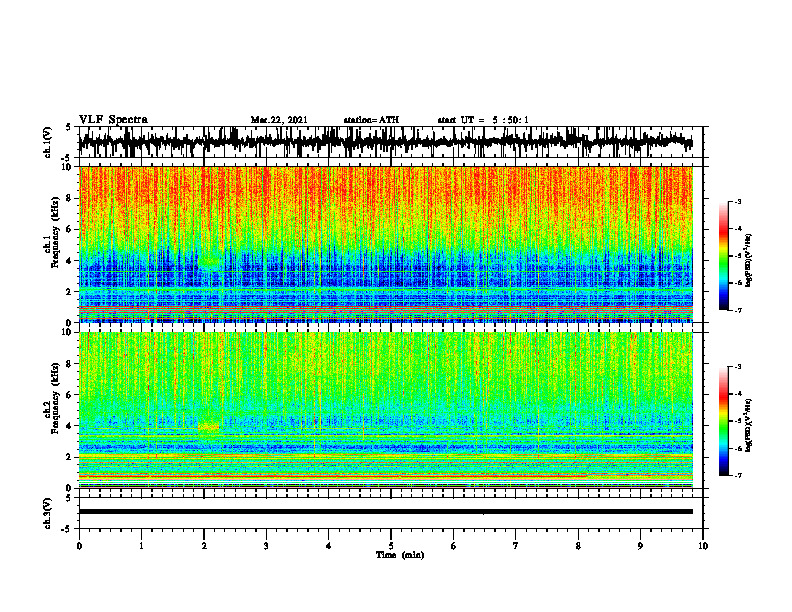Viewport: 792px width, 612px height.
Task: Click time axis tick label "2"
Action: tap(204, 546)
